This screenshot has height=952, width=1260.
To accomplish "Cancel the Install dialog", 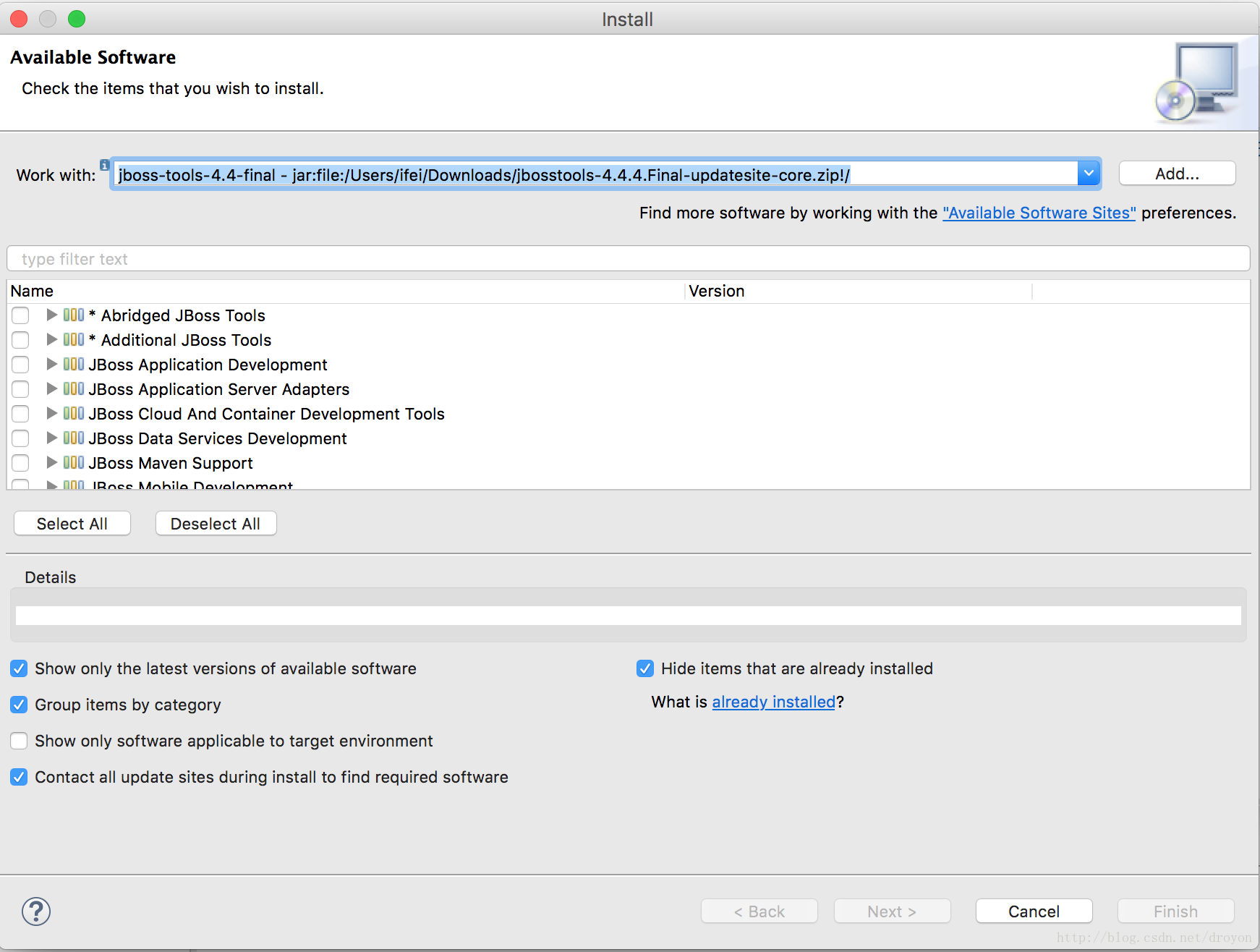I will pyautogui.click(x=1034, y=911).
